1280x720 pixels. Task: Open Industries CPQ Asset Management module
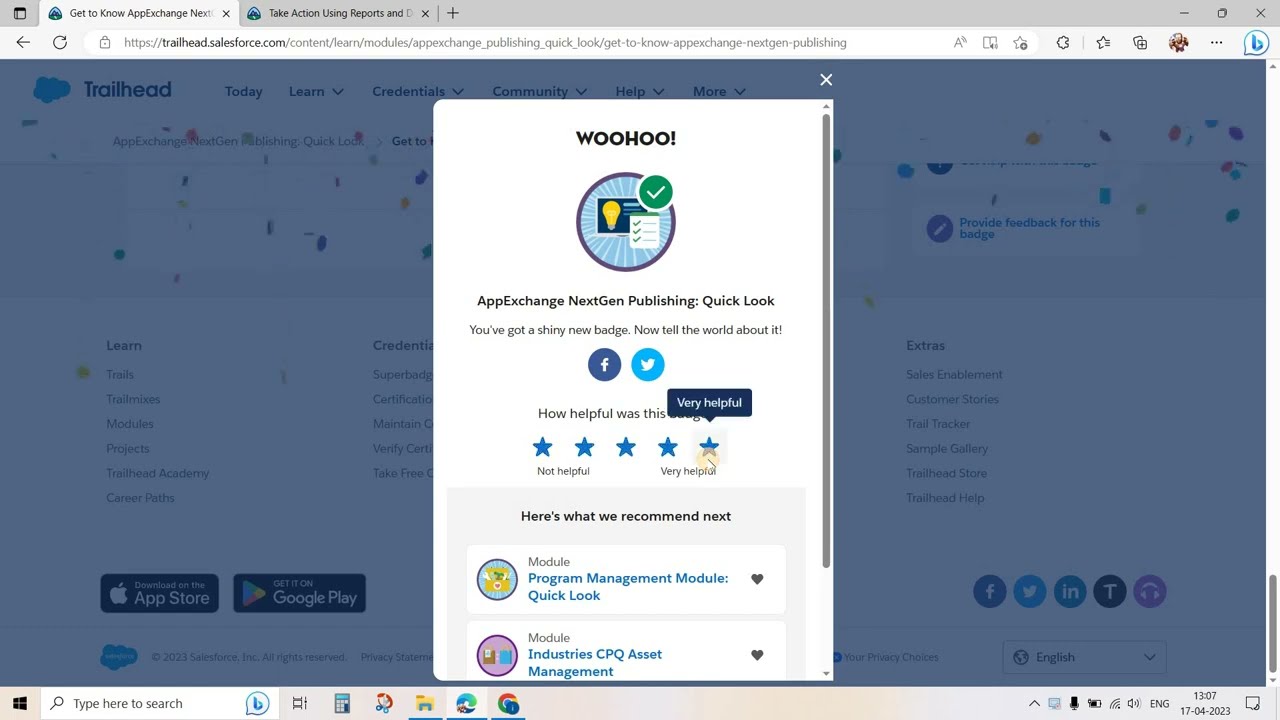595,663
